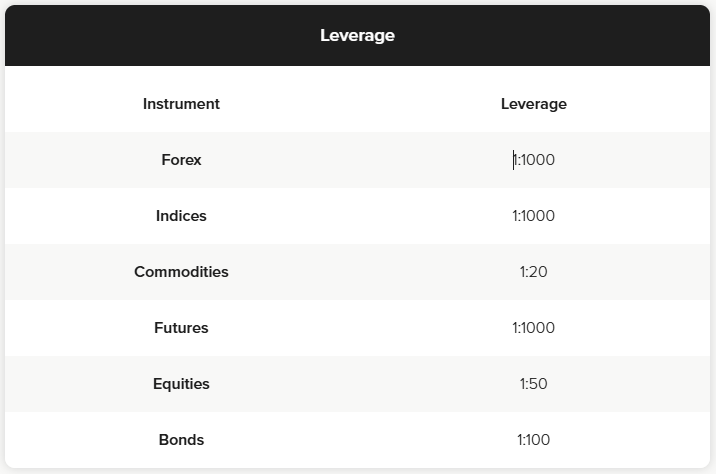Click the Instrument column header
The width and height of the screenshot is (716, 474).
[181, 104]
